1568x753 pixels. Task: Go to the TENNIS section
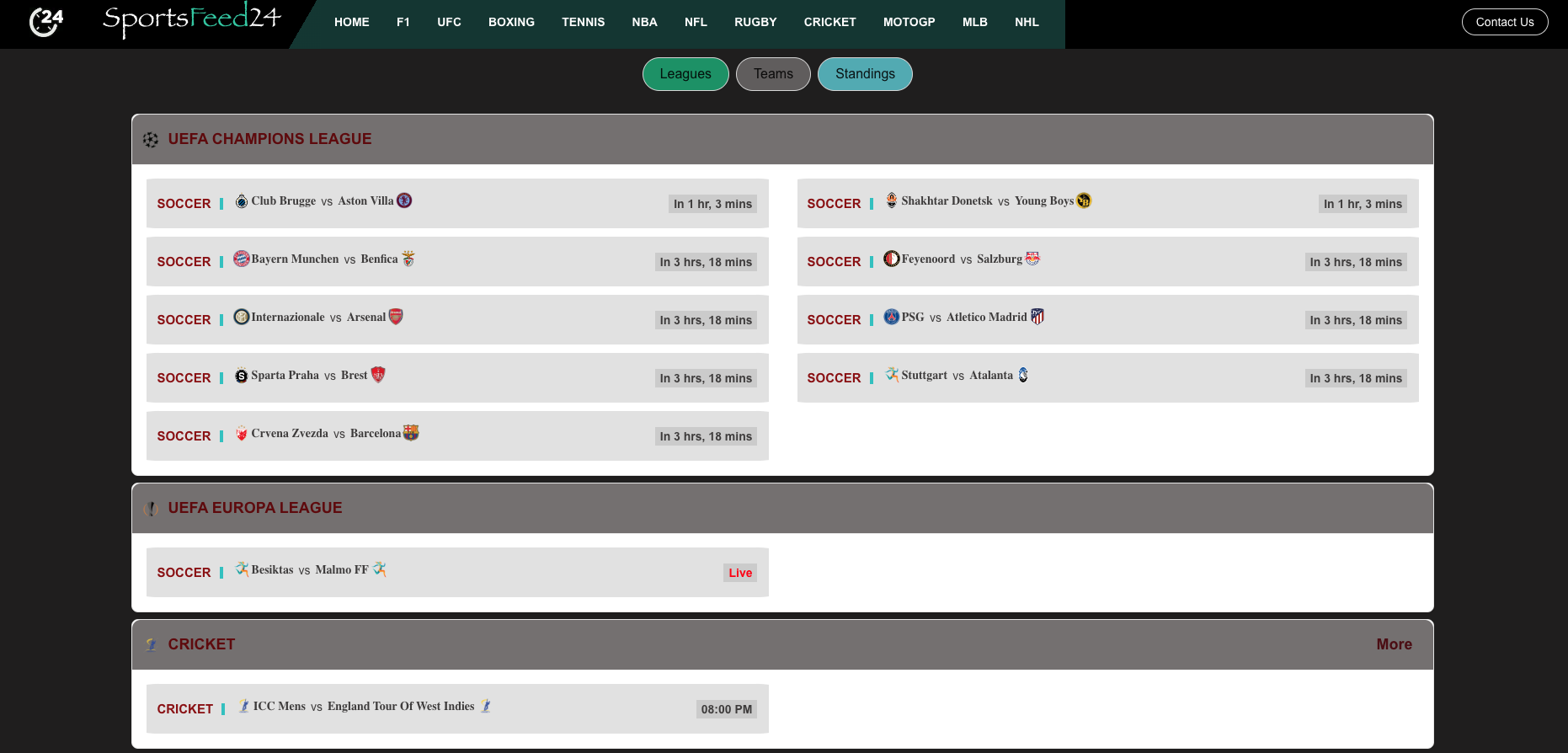coord(584,22)
